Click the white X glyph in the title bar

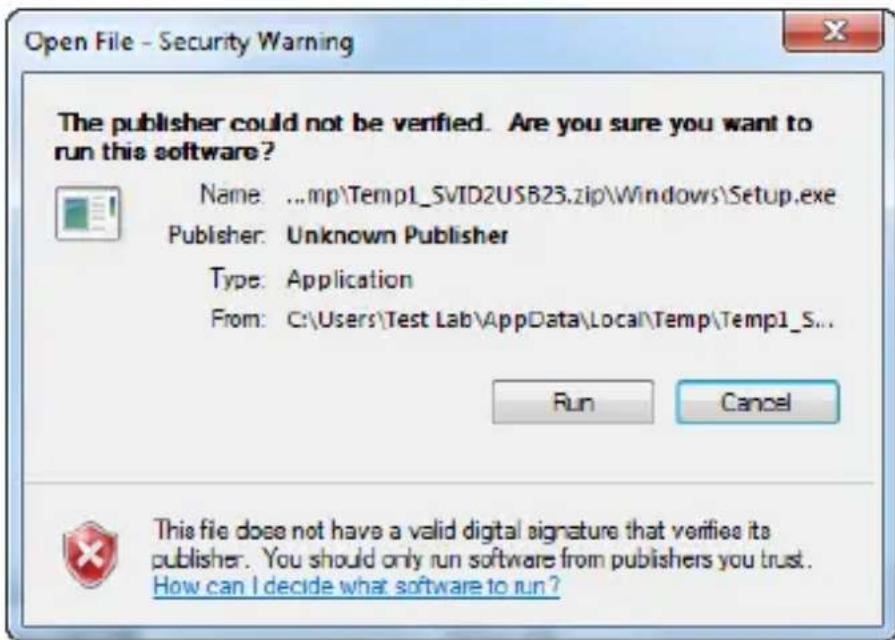[835, 31]
